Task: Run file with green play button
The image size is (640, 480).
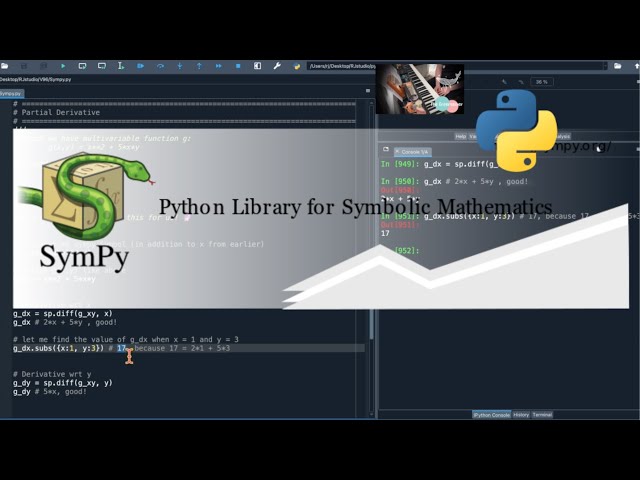Action: tap(63, 66)
